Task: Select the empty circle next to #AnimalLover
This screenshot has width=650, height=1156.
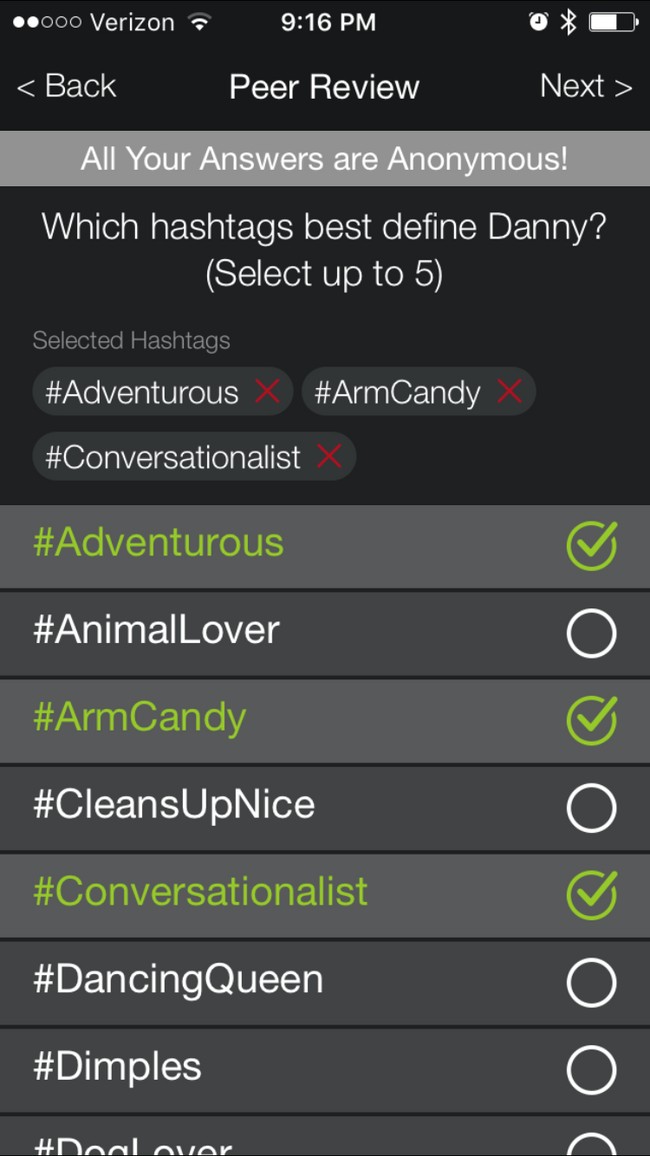Action: [591, 633]
